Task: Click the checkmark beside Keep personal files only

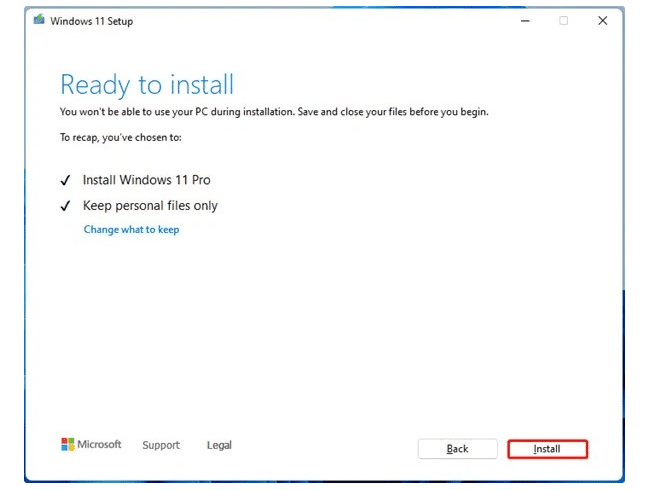Action: 65,206
